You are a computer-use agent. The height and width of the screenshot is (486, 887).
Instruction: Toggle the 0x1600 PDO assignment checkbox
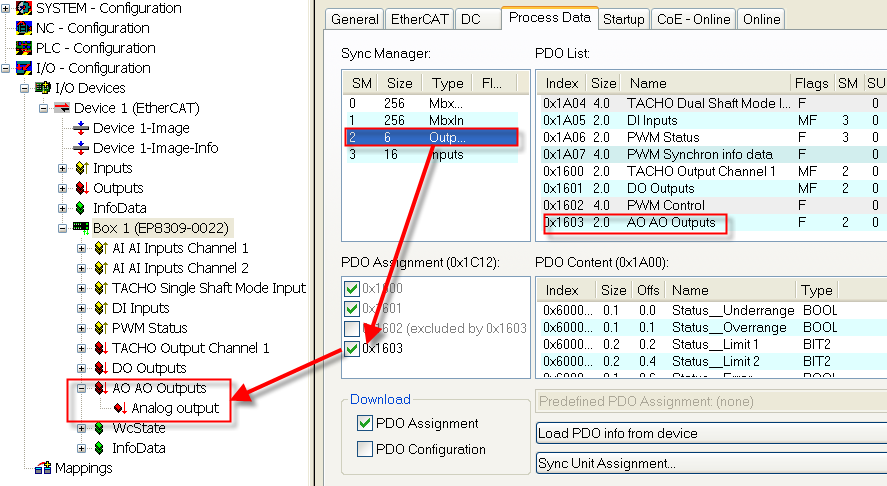click(351, 289)
